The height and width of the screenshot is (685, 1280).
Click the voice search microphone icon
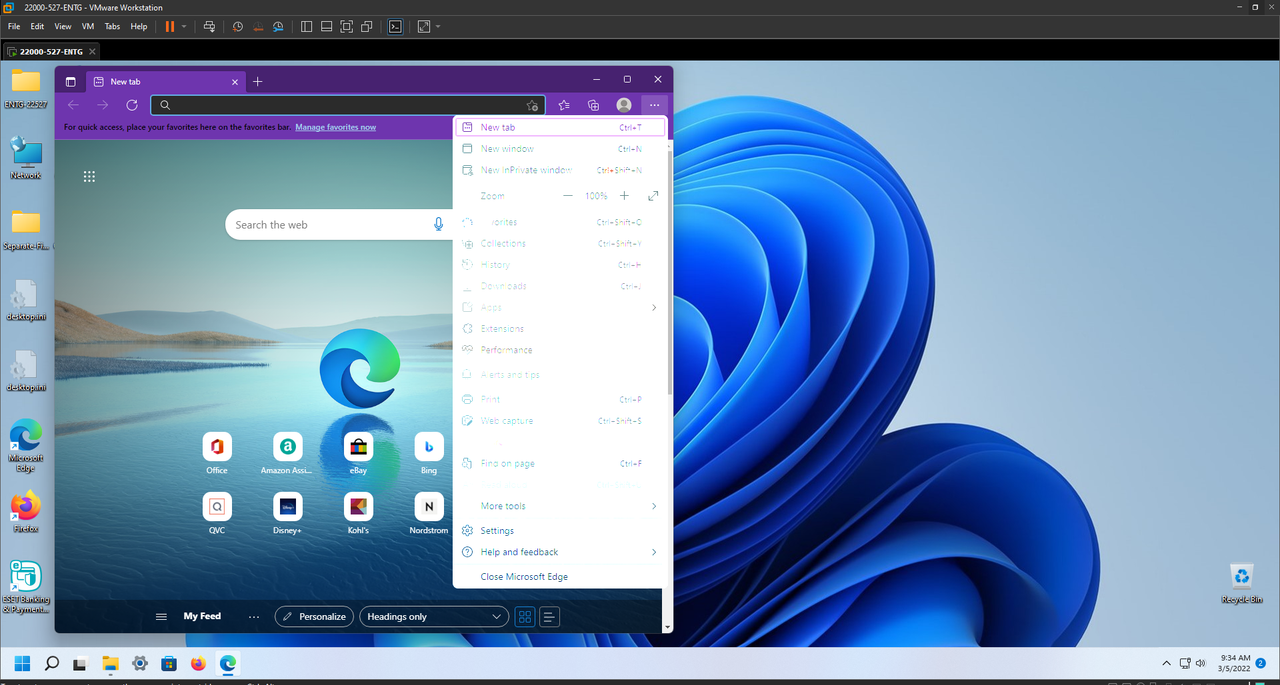tap(438, 224)
